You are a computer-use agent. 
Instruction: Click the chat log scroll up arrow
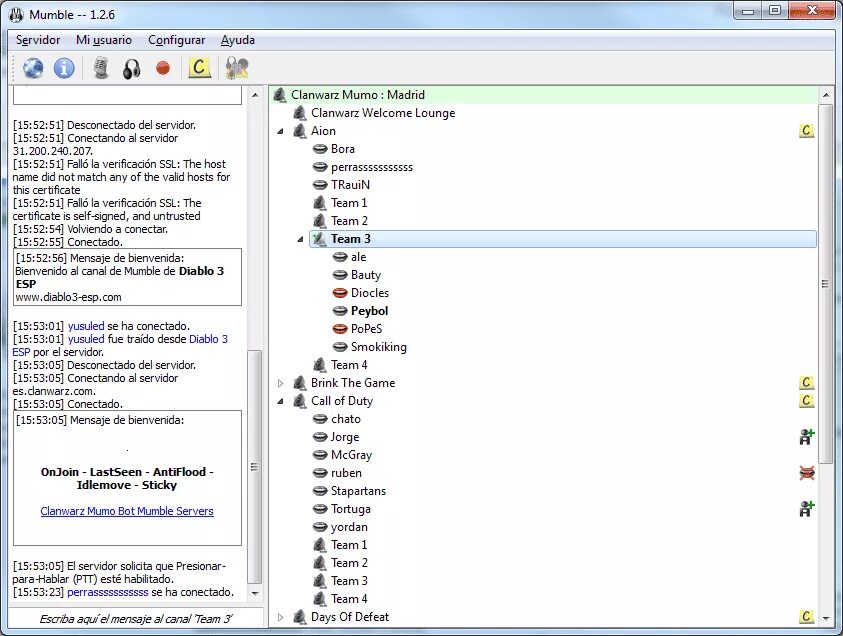(255, 95)
